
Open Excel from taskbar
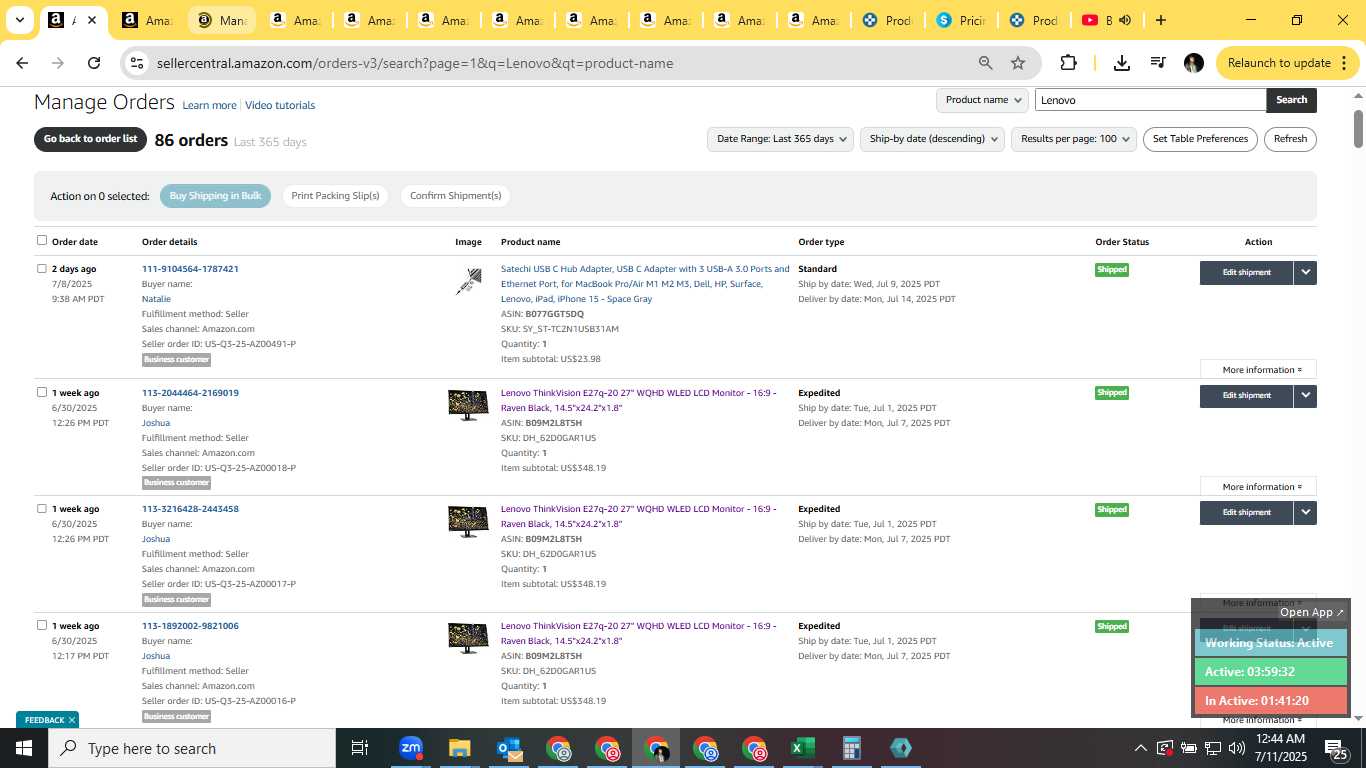(x=803, y=748)
